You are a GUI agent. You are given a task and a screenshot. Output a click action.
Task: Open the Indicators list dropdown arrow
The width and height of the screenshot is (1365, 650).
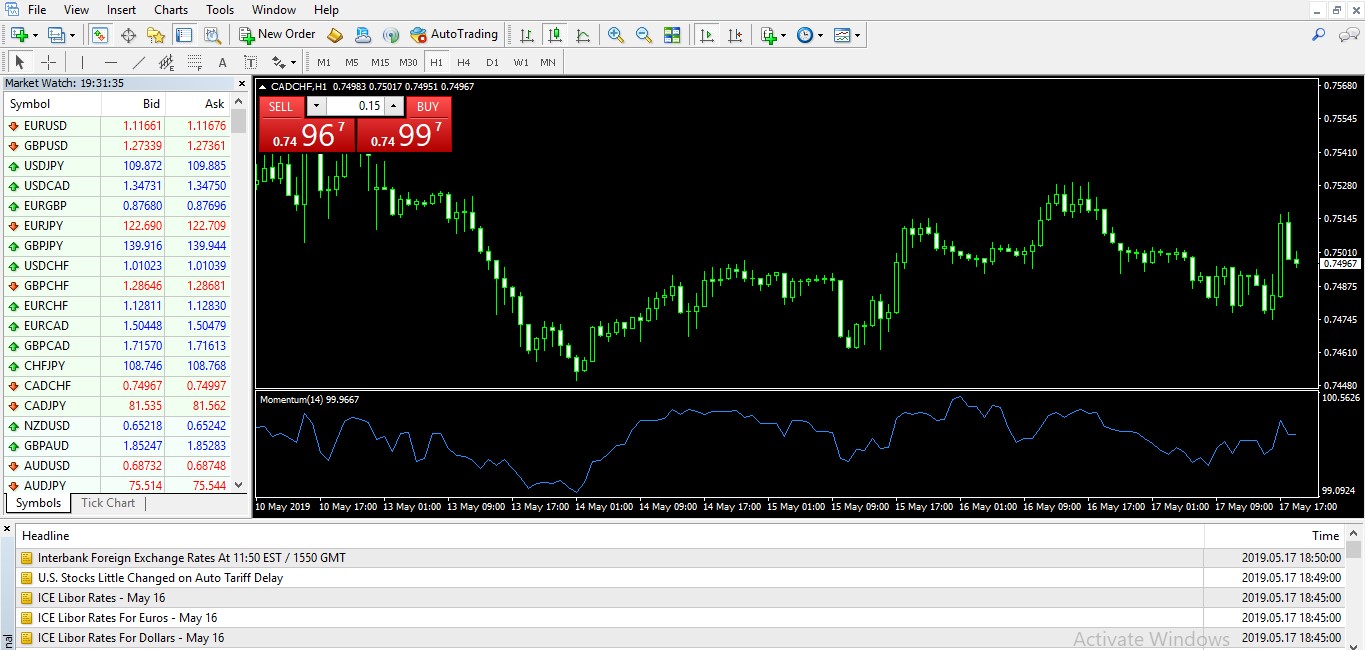tap(783, 35)
